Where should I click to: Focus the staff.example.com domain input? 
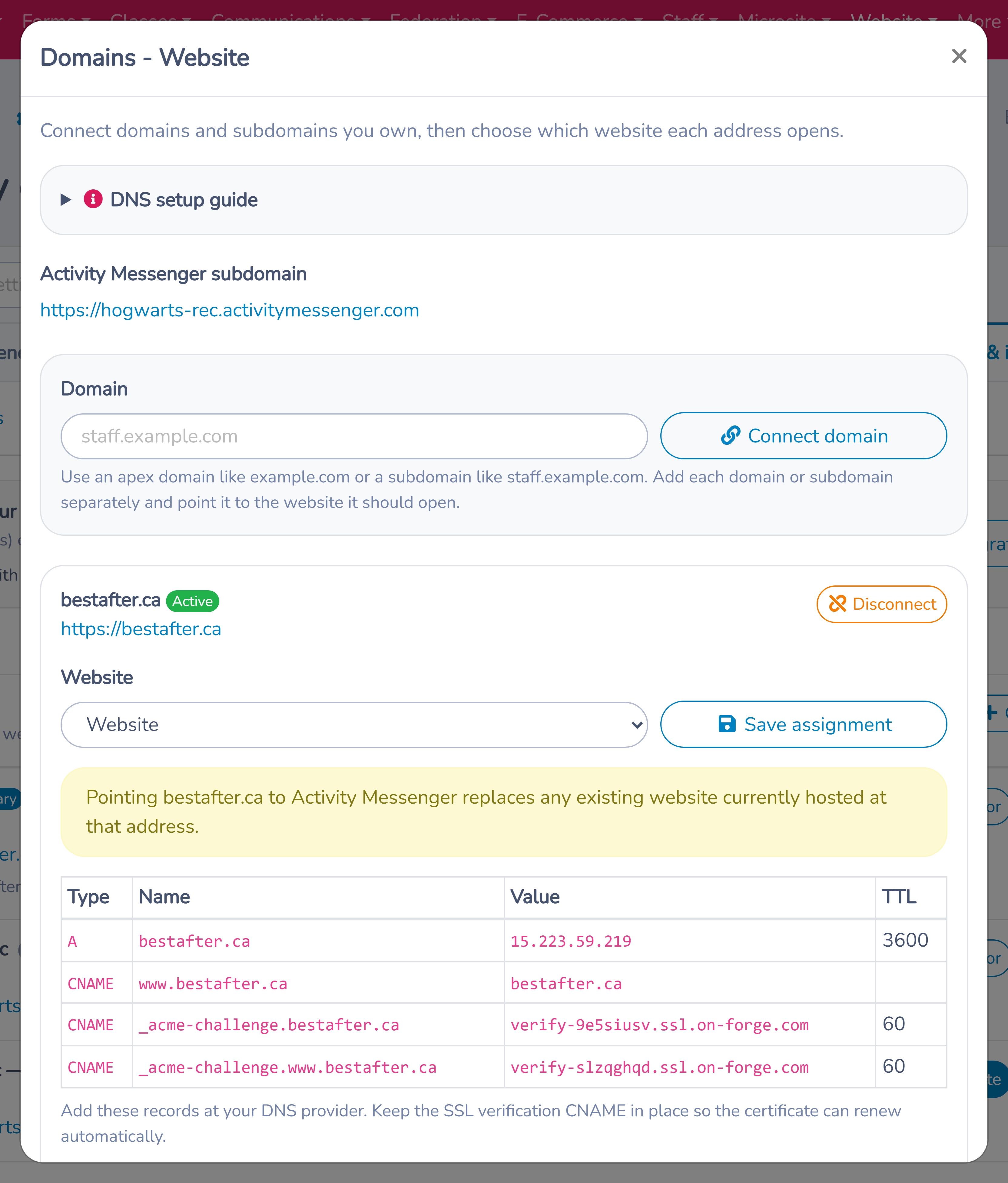pyautogui.click(x=354, y=436)
